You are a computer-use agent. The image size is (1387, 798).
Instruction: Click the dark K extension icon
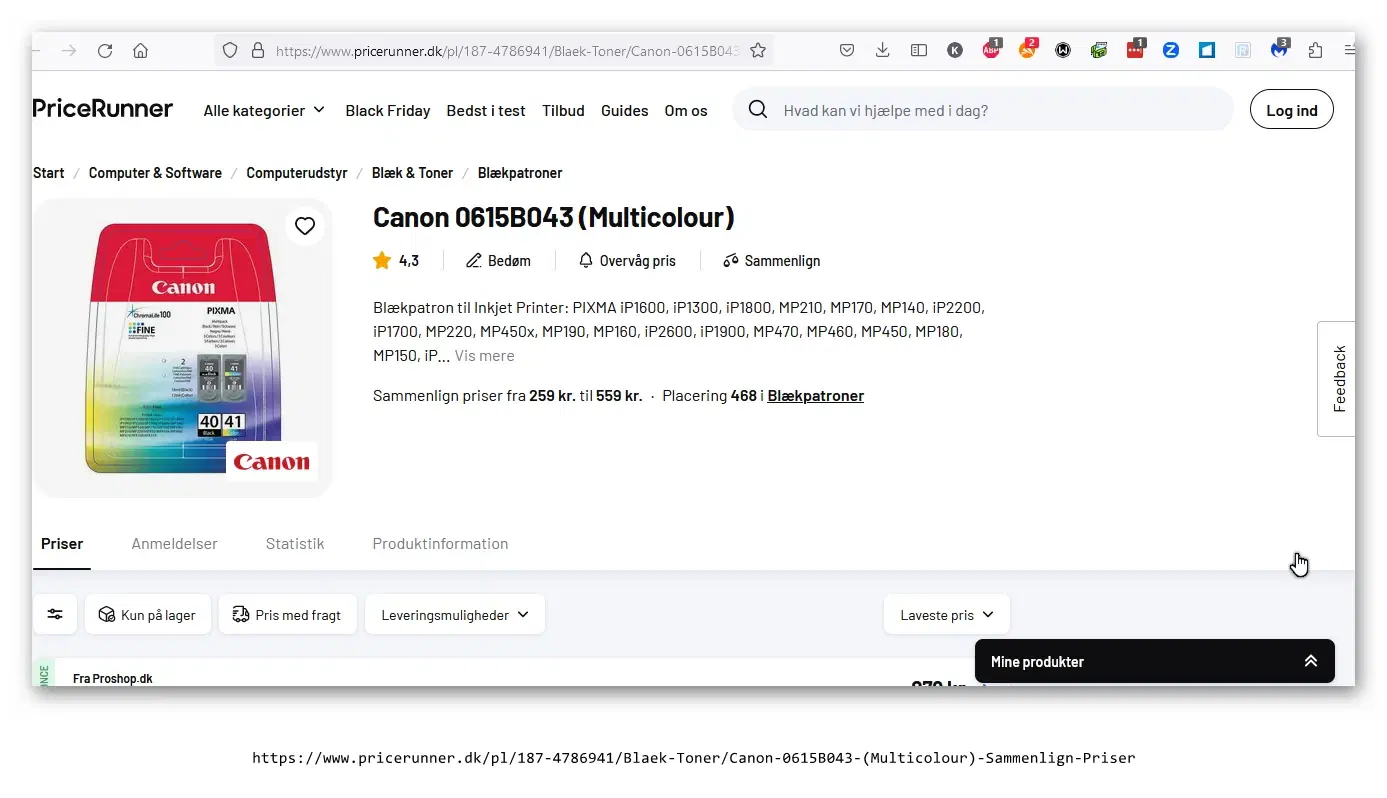955,50
